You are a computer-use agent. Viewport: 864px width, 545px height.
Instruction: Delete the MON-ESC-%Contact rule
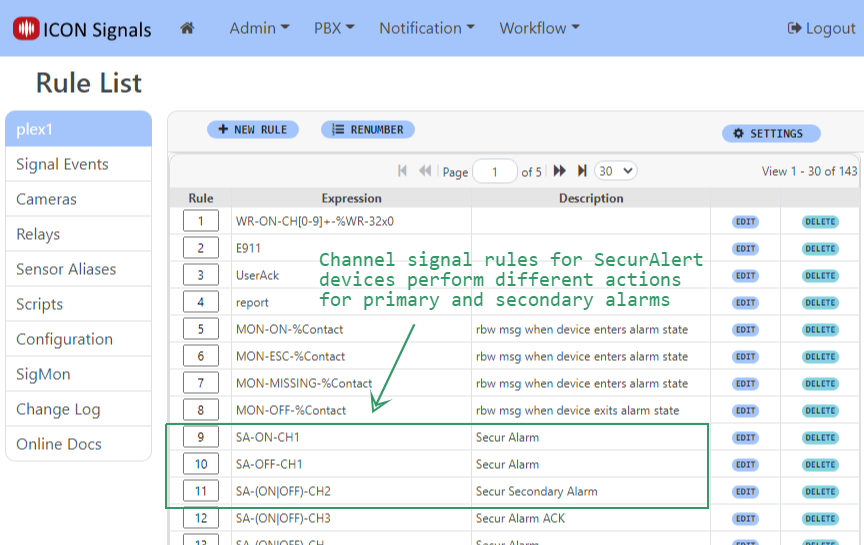(x=820, y=357)
